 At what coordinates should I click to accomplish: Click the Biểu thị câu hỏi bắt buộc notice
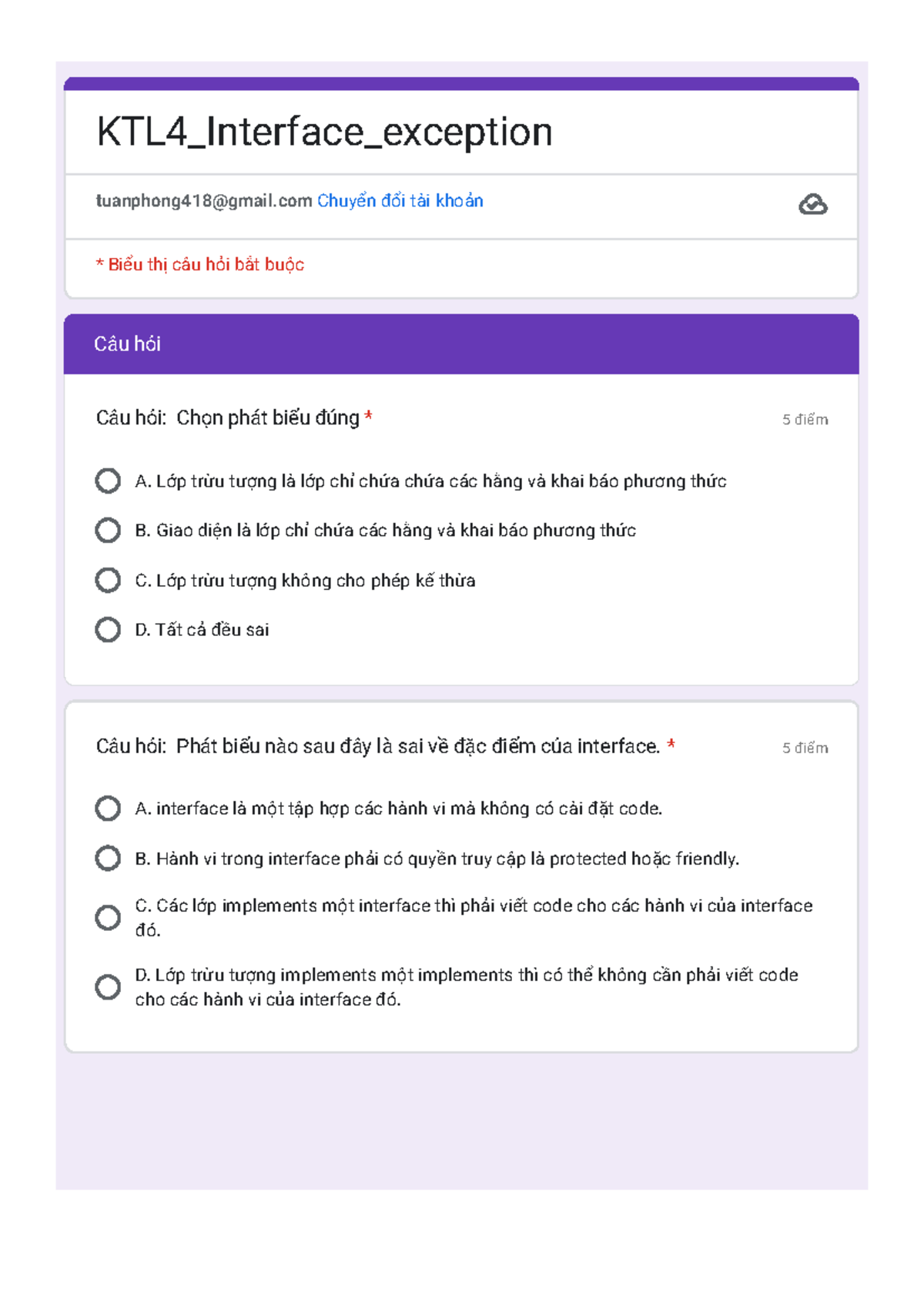200,265
